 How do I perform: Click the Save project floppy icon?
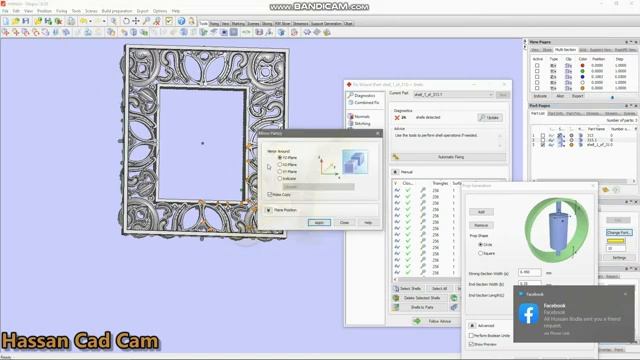click(26, 21)
